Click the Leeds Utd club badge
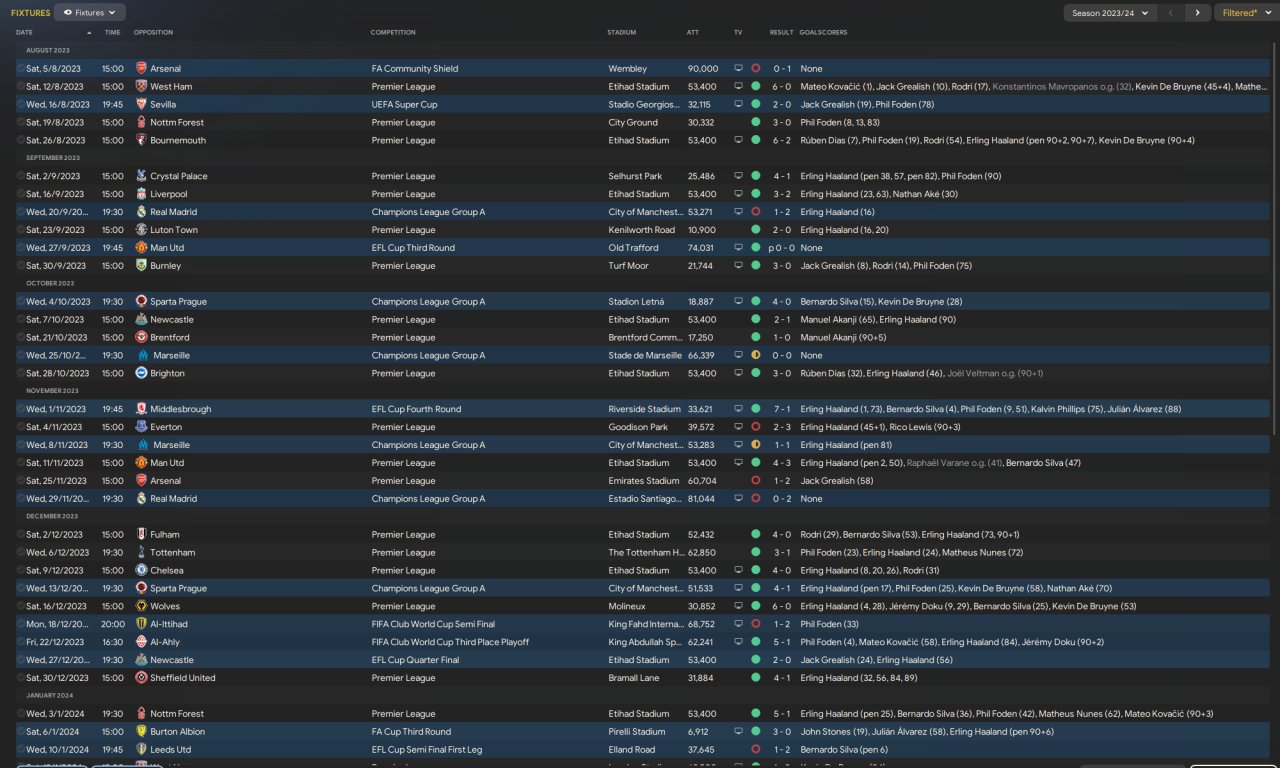Image resolution: width=1280 pixels, height=768 pixels. click(141, 750)
